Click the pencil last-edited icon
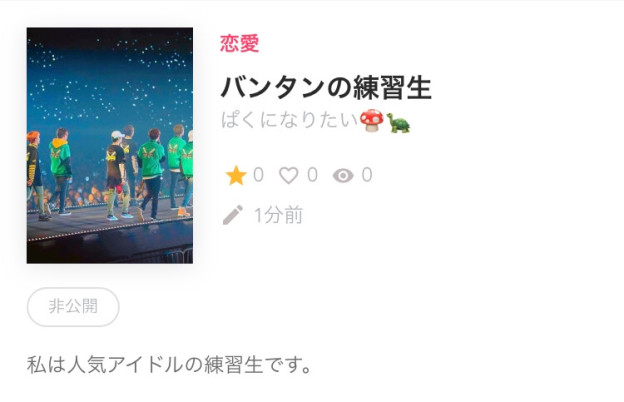The image size is (624, 402). 233,215
